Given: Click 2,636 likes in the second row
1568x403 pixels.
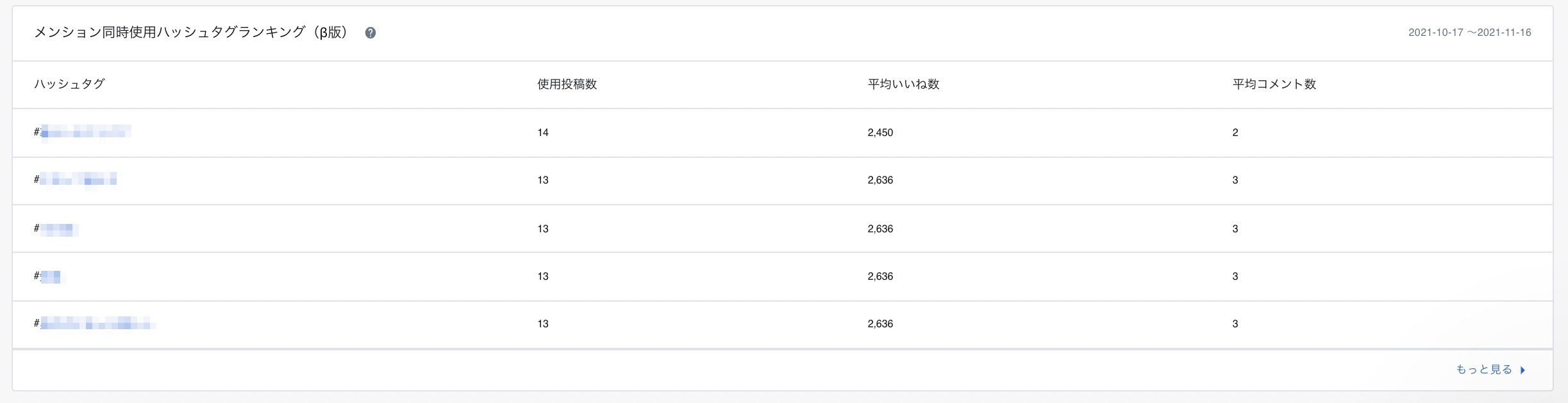Looking at the screenshot, I should tap(880, 180).
